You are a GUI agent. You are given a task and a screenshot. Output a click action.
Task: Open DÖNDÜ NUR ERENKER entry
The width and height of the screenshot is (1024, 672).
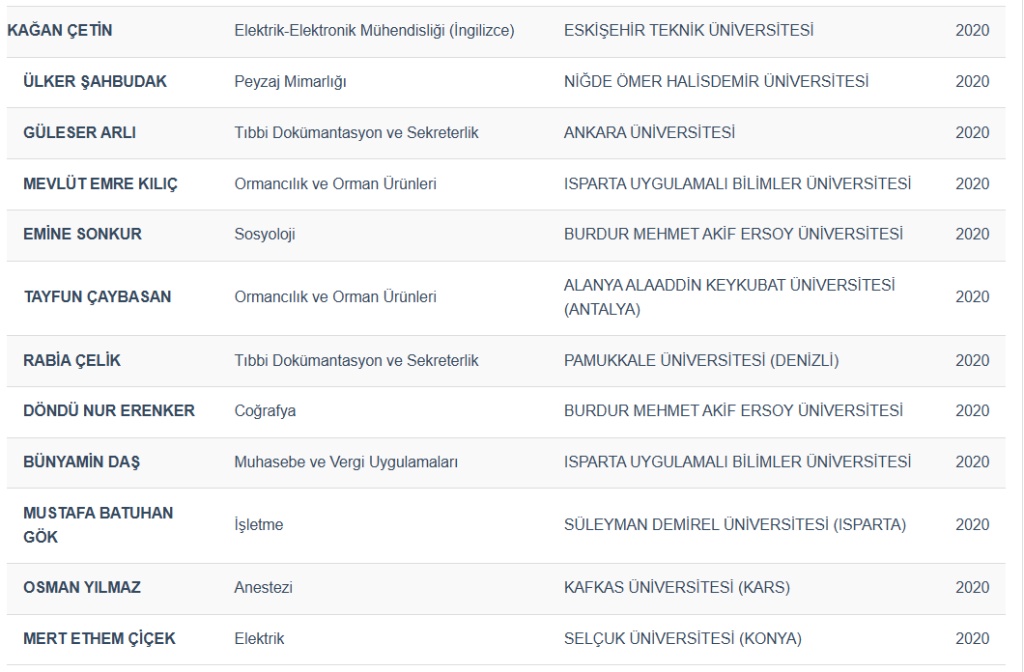tap(109, 411)
